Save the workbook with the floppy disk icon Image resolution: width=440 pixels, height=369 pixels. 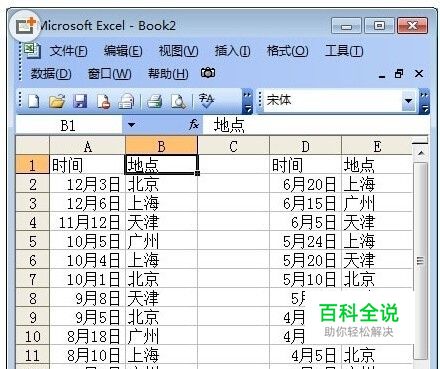[80, 101]
